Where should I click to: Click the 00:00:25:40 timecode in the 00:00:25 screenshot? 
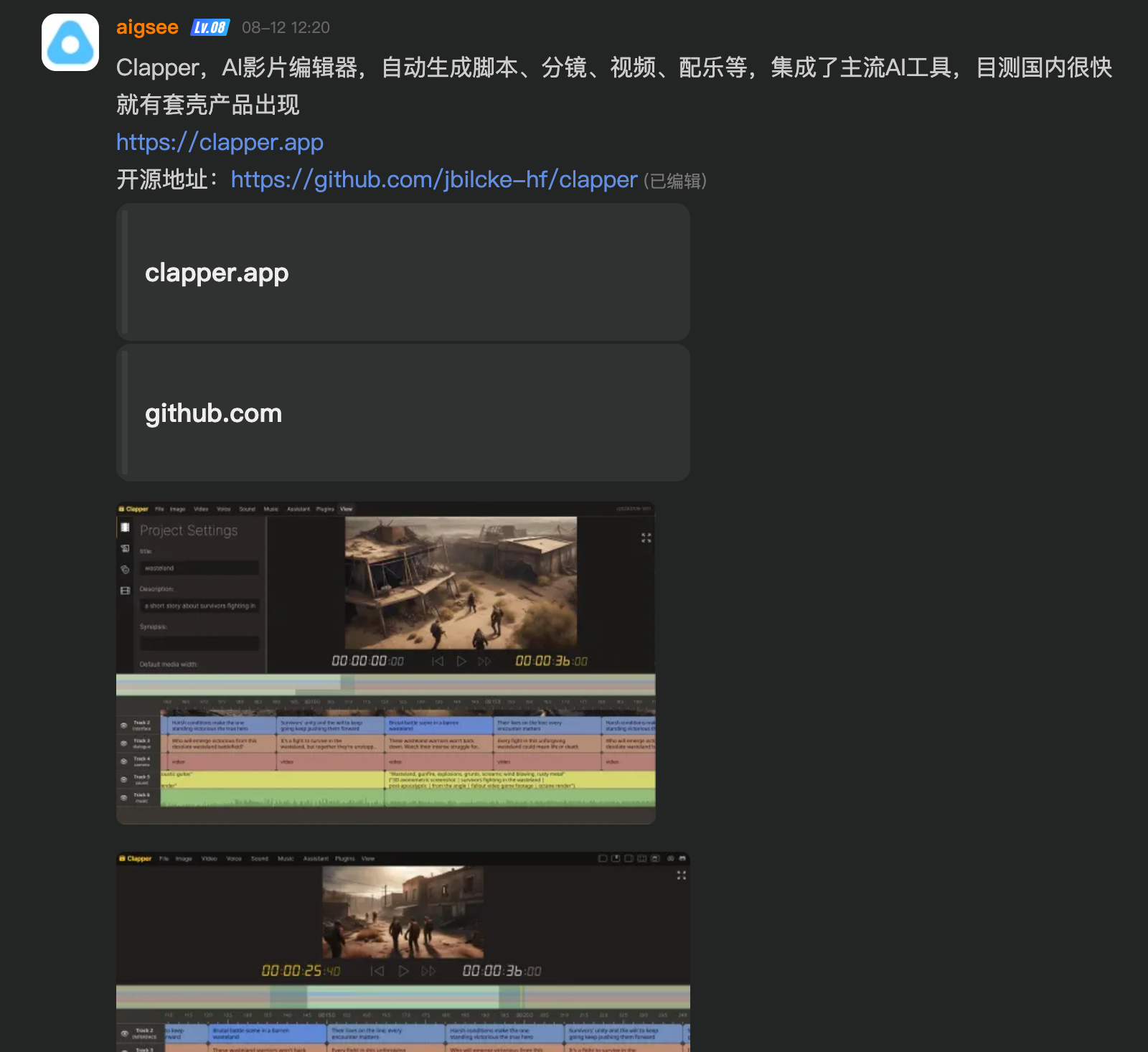point(301,971)
